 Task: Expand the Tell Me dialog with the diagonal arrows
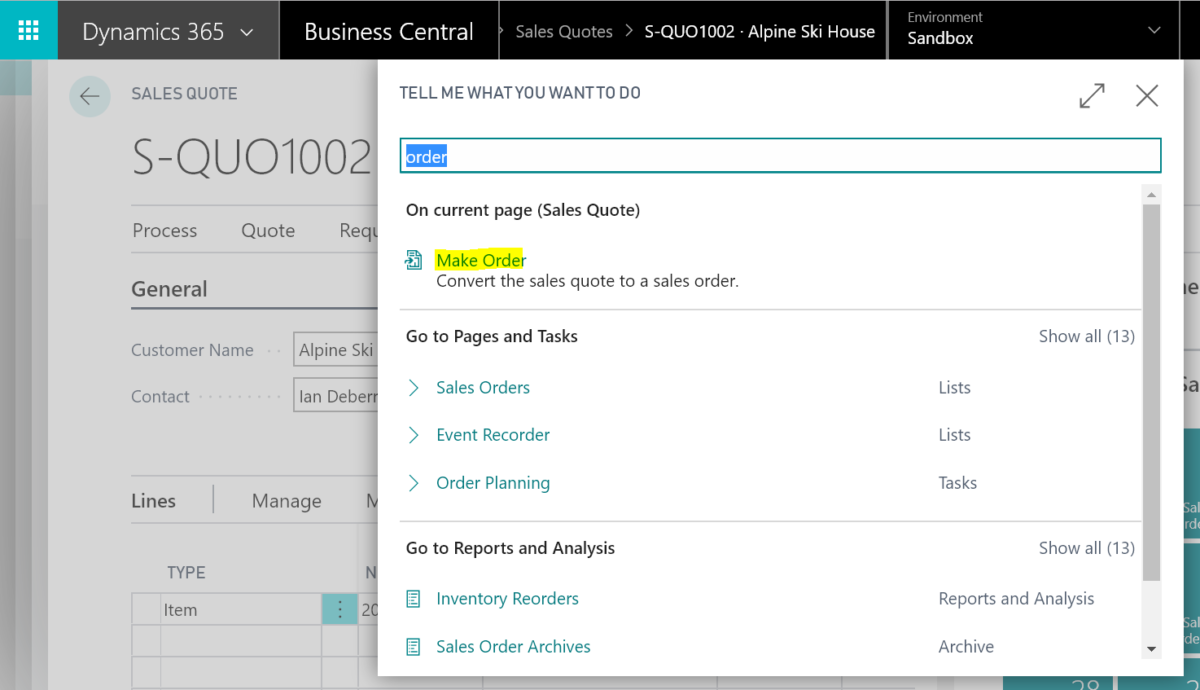tap(1092, 96)
